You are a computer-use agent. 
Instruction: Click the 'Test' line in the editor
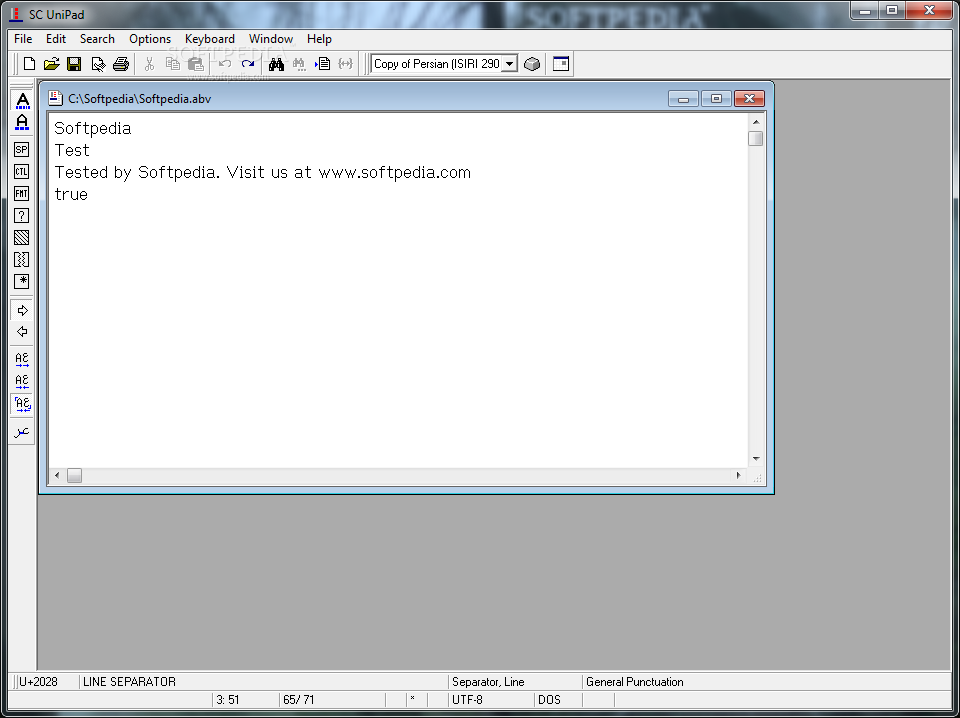click(x=72, y=151)
